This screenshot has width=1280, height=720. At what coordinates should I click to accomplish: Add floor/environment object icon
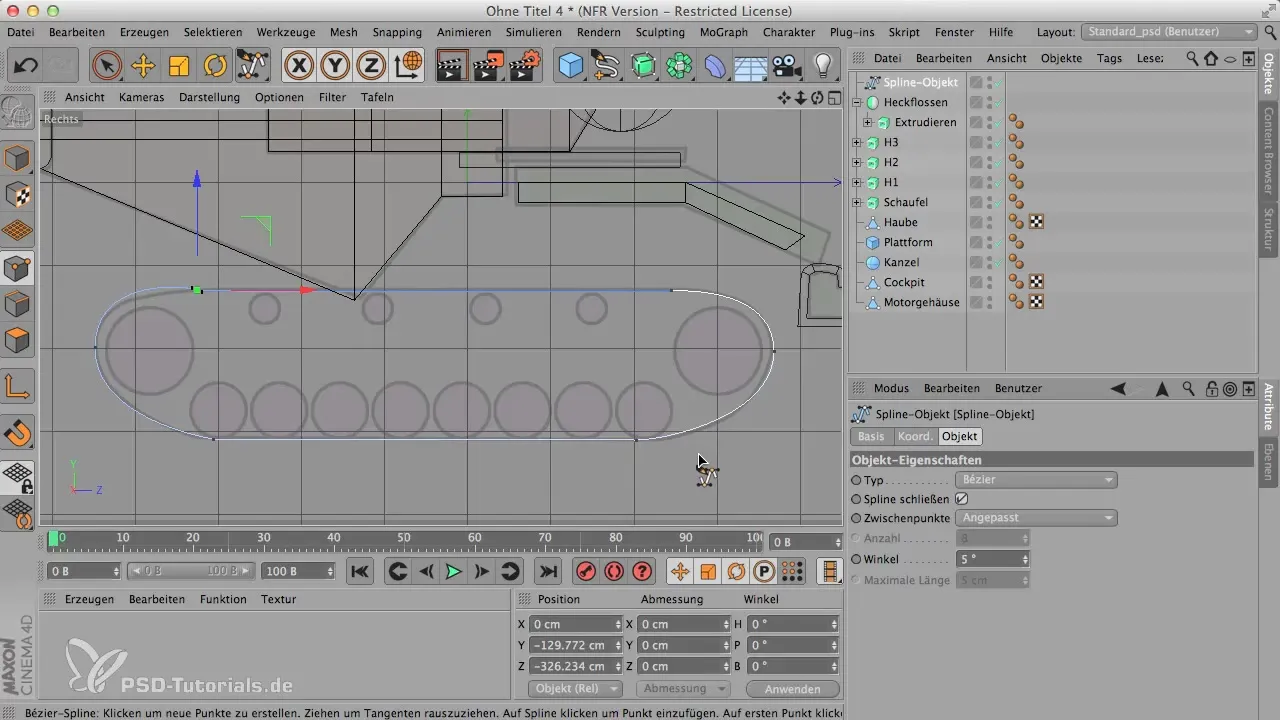click(751, 67)
